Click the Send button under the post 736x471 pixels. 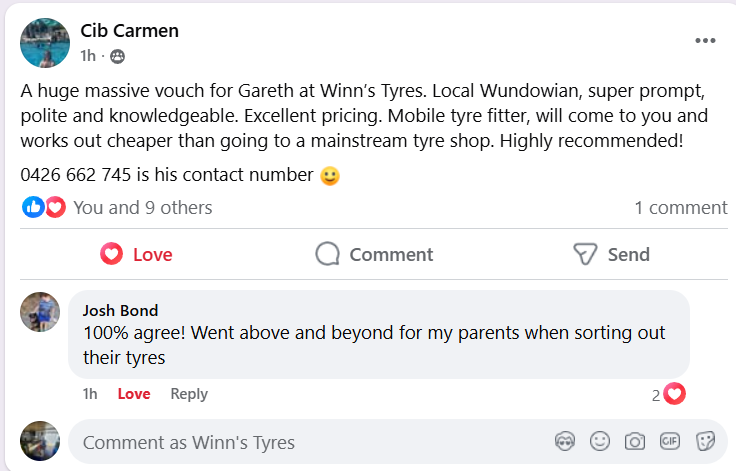coord(611,254)
